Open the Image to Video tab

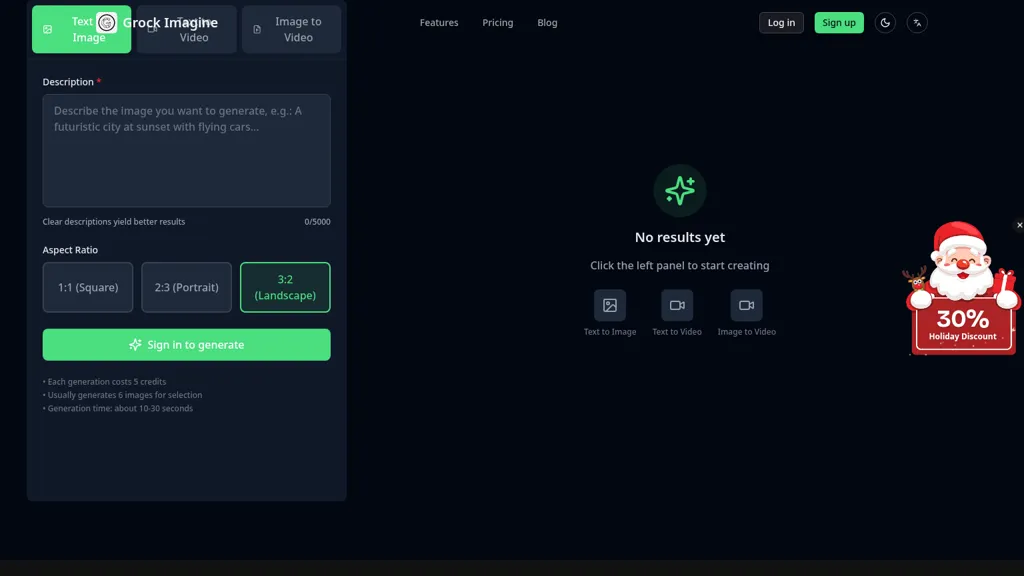click(x=291, y=29)
